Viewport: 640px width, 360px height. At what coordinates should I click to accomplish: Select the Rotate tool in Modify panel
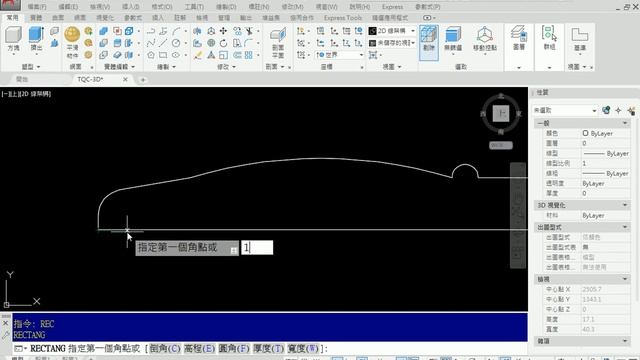pos(223,43)
